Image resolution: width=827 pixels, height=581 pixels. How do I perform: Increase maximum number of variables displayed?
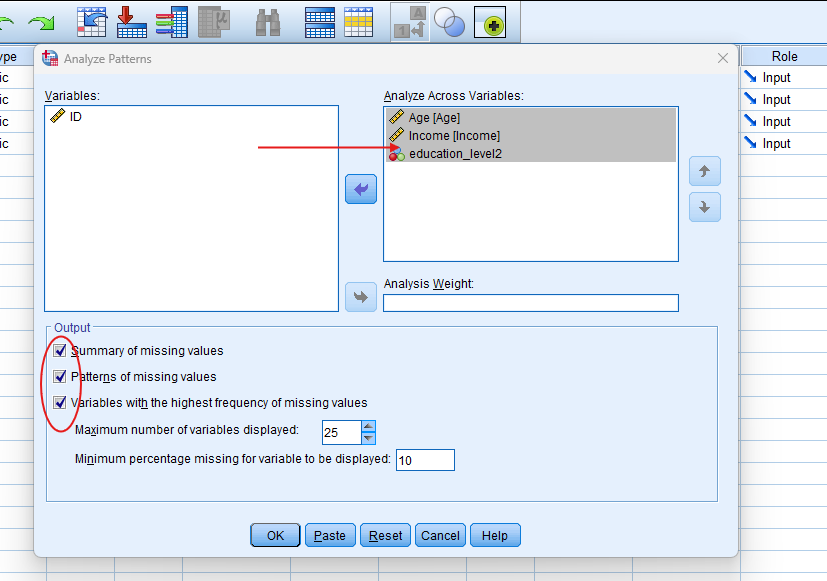coord(368,427)
